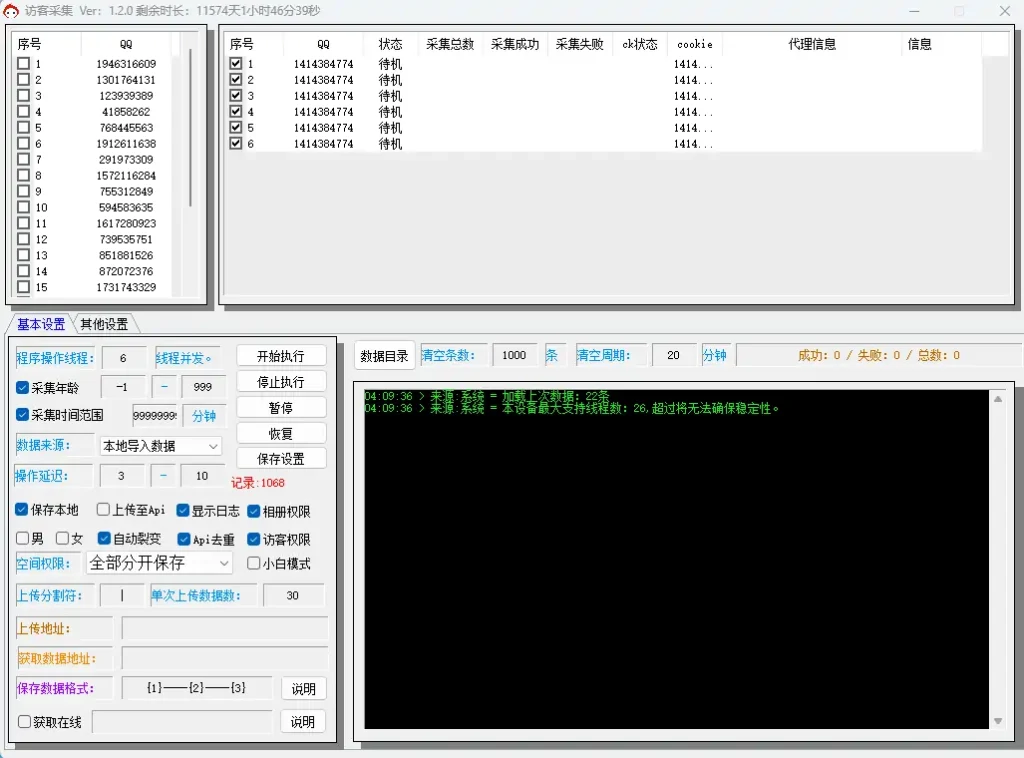Viewport: 1024px width, 758px height.
Task: Tick the checkbox for QQ 1301764131
Action: pos(24,79)
